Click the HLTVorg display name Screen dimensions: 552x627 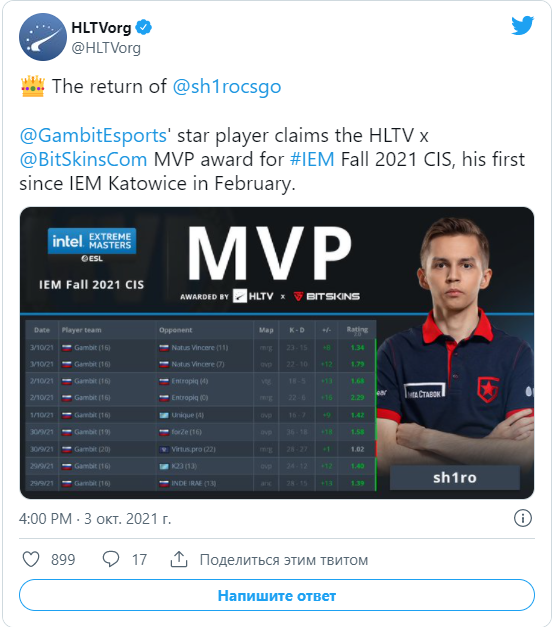101,28
